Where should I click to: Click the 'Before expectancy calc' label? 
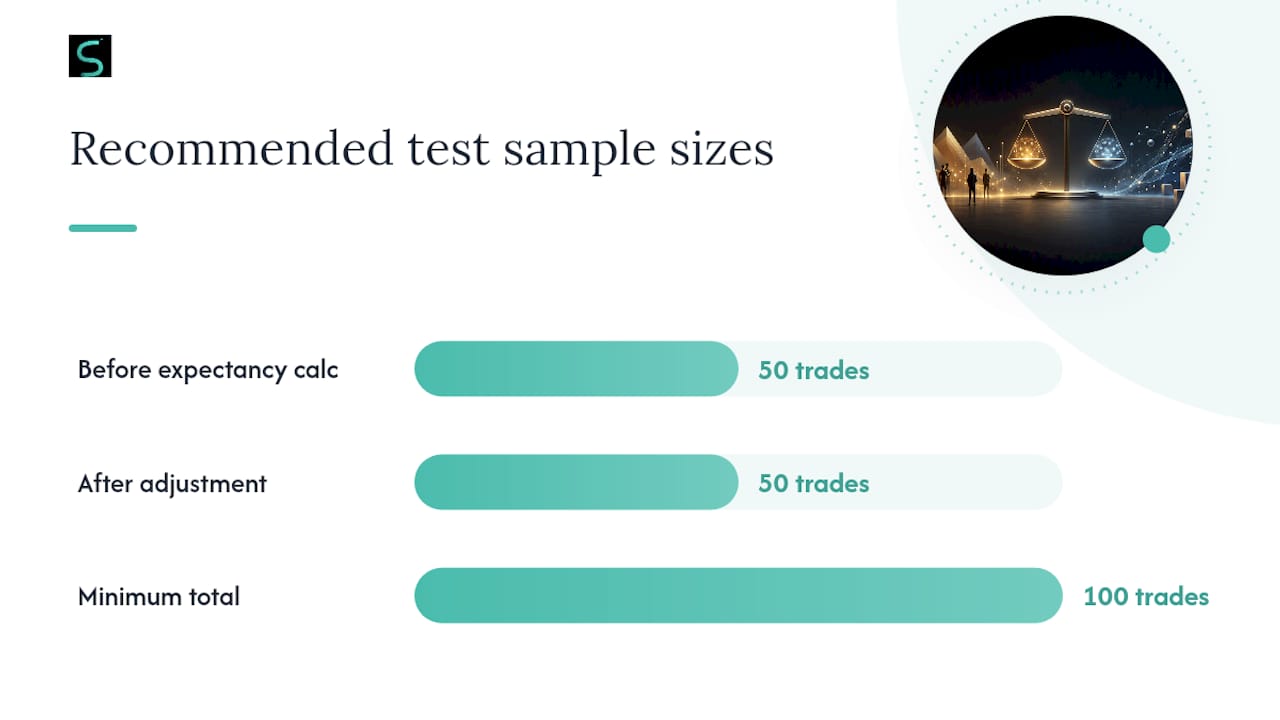tap(208, 370)
